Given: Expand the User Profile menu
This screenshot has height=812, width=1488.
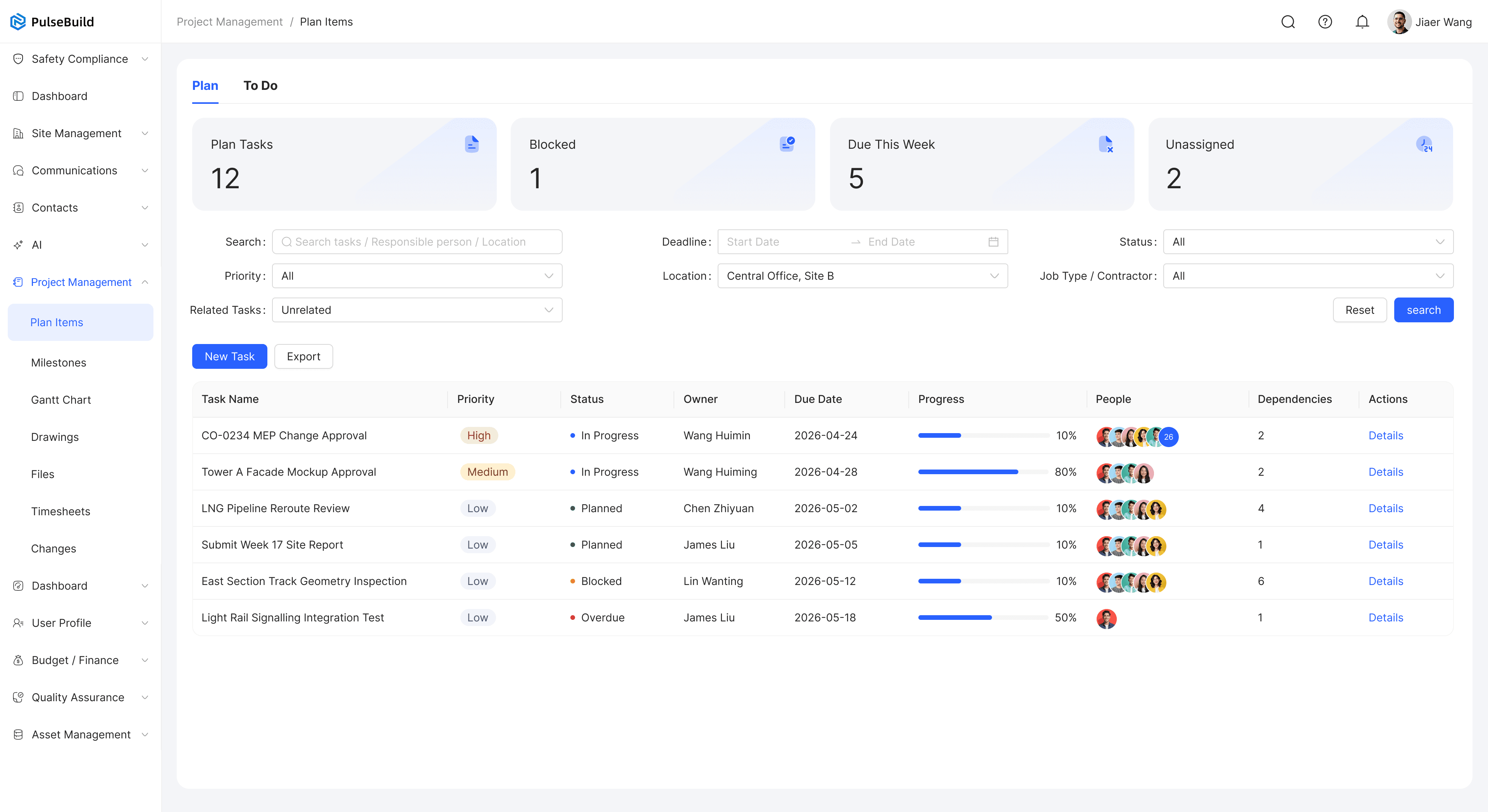Looking at the screenshot, I should coord(145,623).
